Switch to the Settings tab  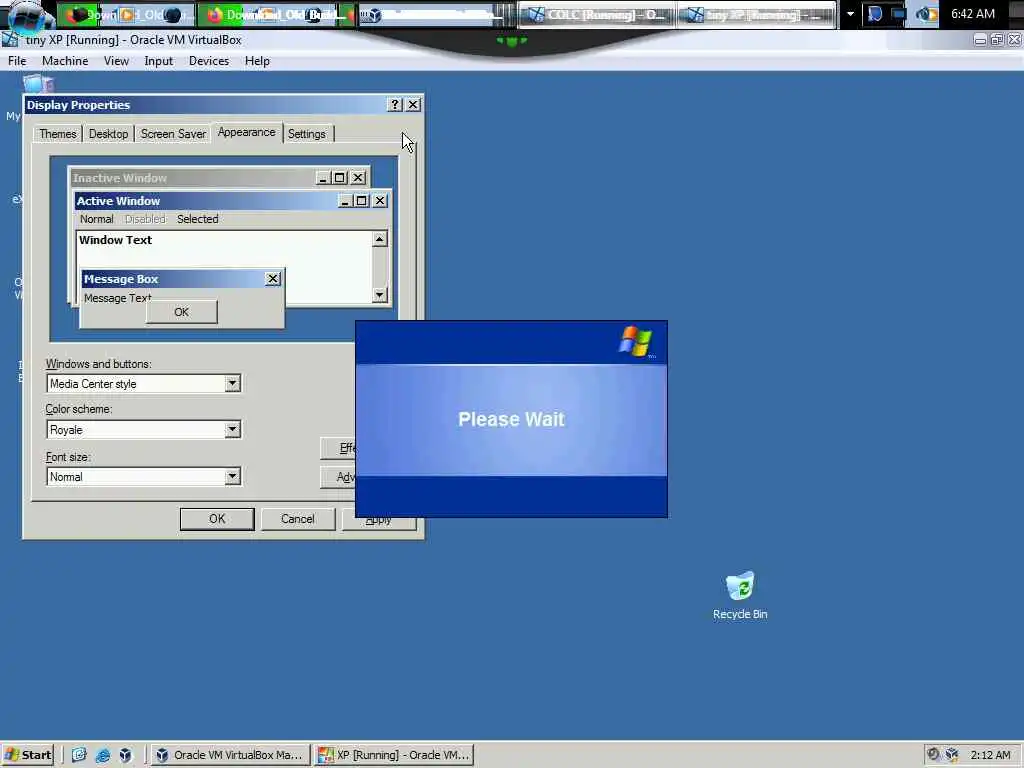307,134
